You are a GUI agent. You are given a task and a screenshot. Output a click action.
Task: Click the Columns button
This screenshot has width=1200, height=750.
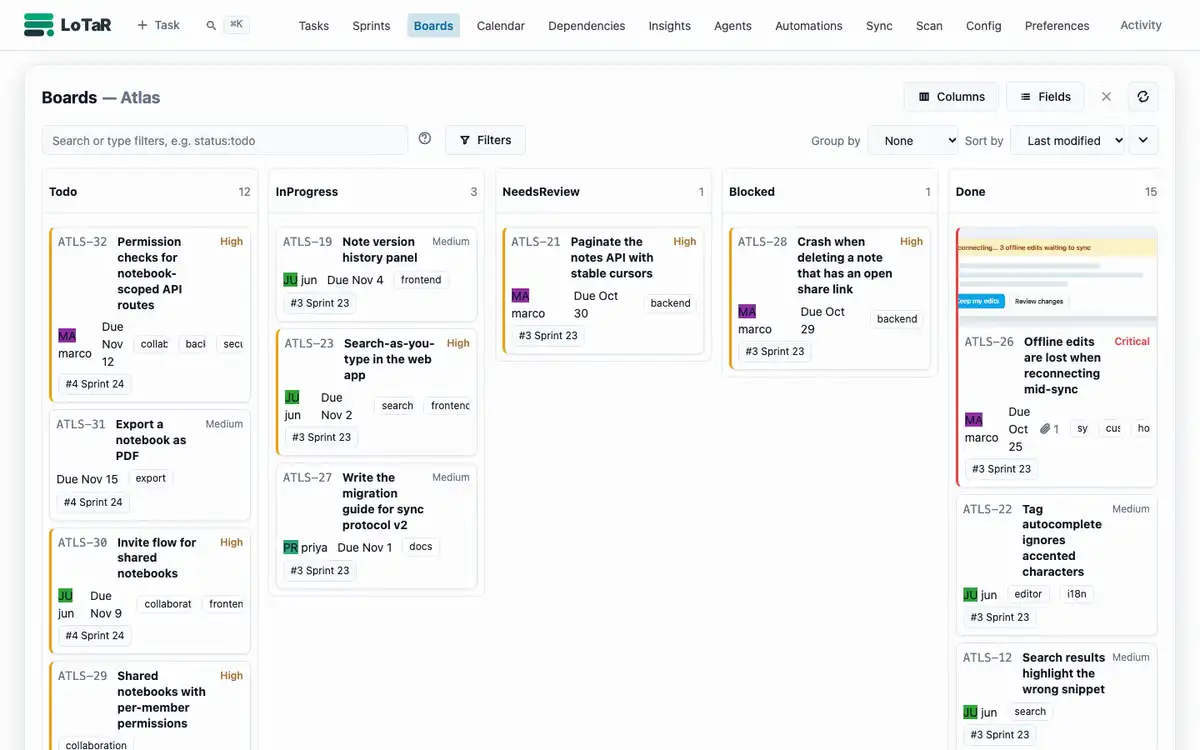point(951,97)
